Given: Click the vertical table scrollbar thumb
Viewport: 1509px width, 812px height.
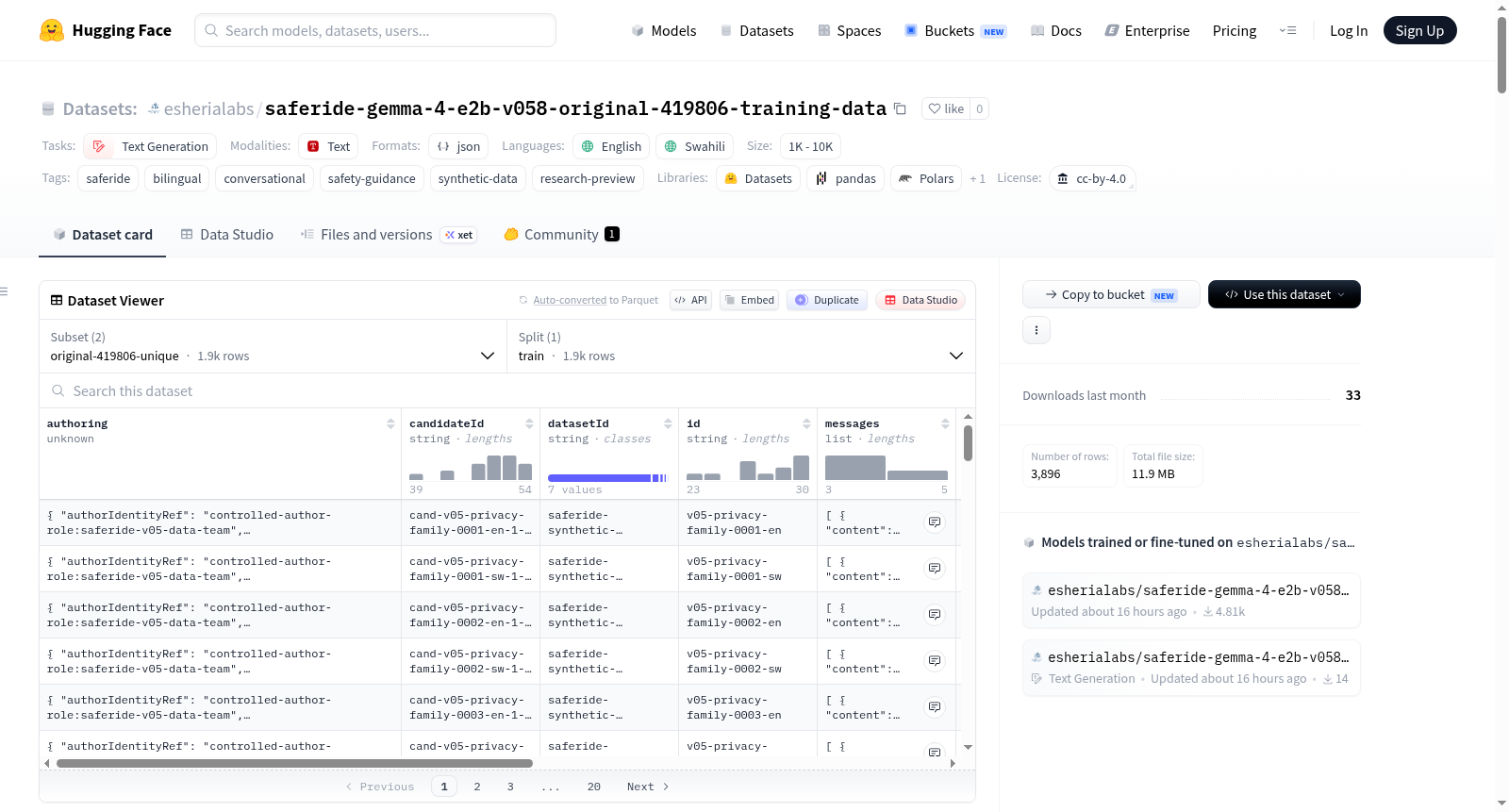Looking at the screenshot, I should click(968, 443).
